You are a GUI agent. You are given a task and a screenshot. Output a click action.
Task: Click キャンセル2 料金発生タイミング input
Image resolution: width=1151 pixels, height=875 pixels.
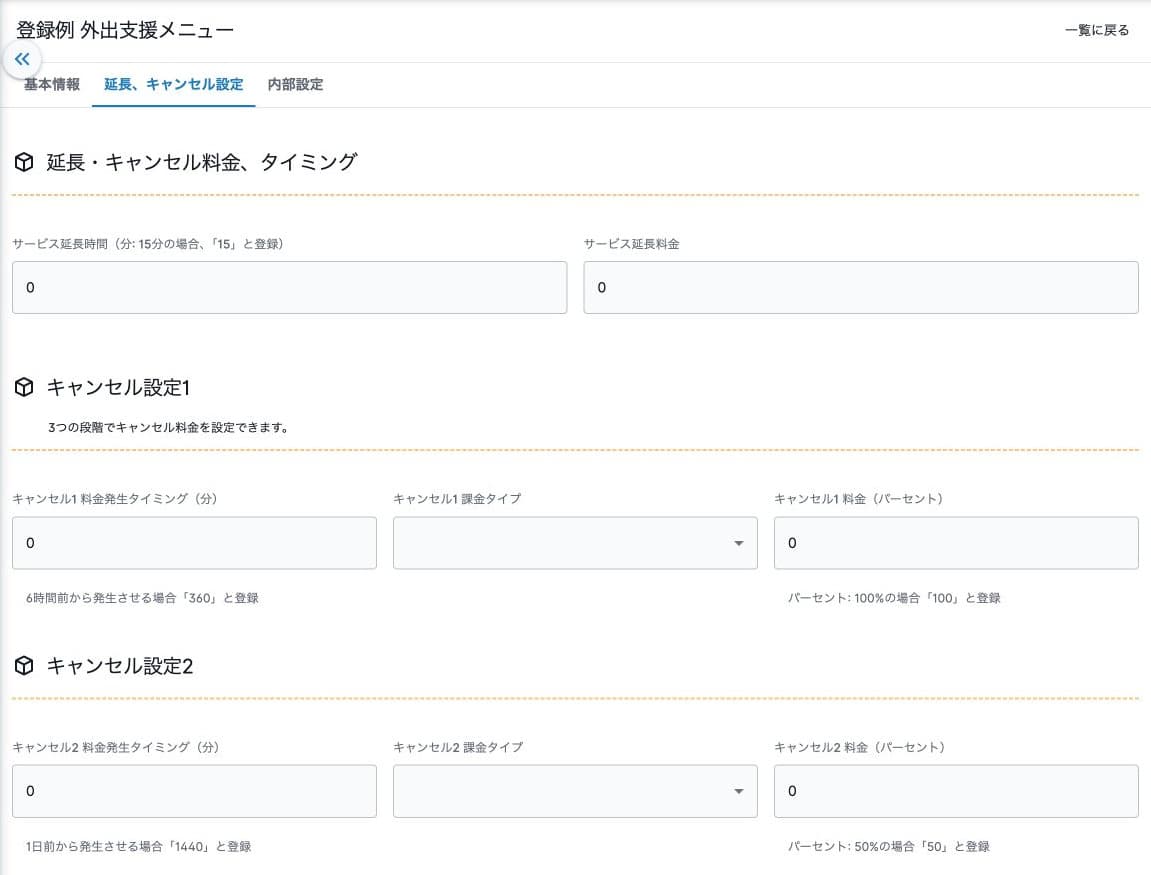tap(195, 791)
